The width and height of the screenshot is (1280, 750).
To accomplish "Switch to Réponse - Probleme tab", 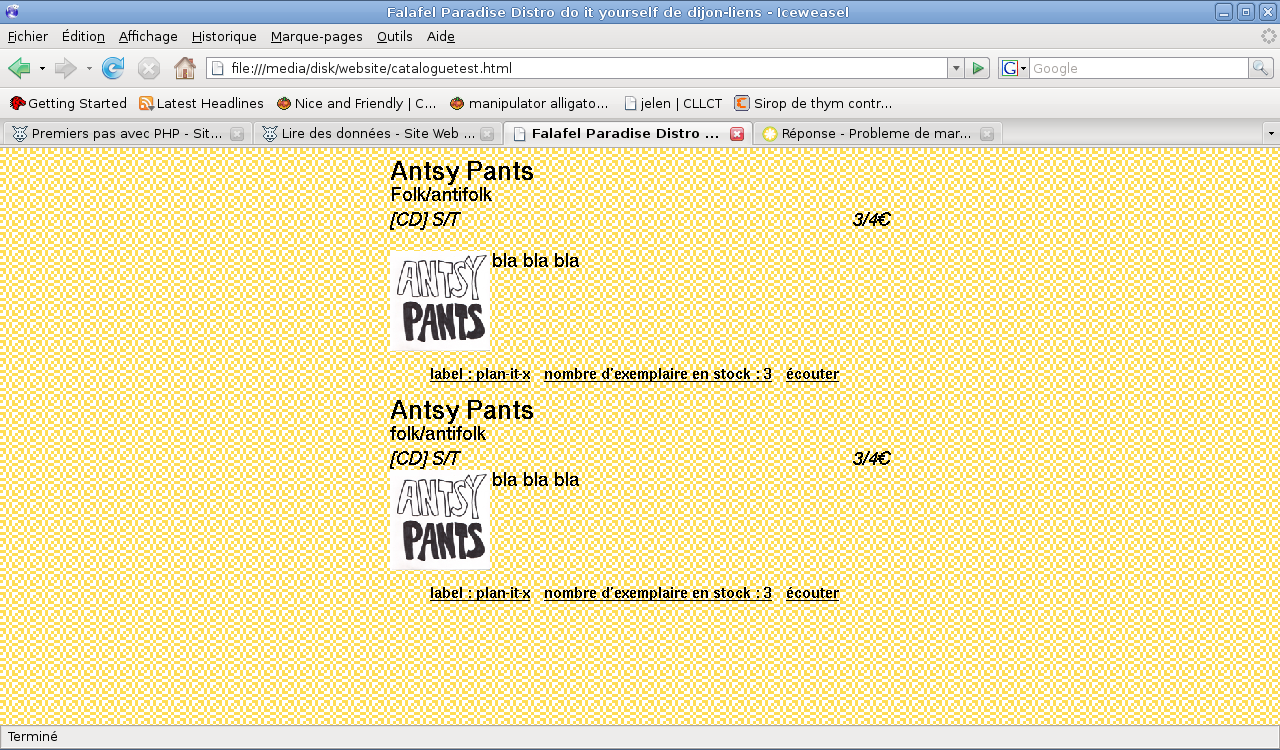I will pos(868,133).
